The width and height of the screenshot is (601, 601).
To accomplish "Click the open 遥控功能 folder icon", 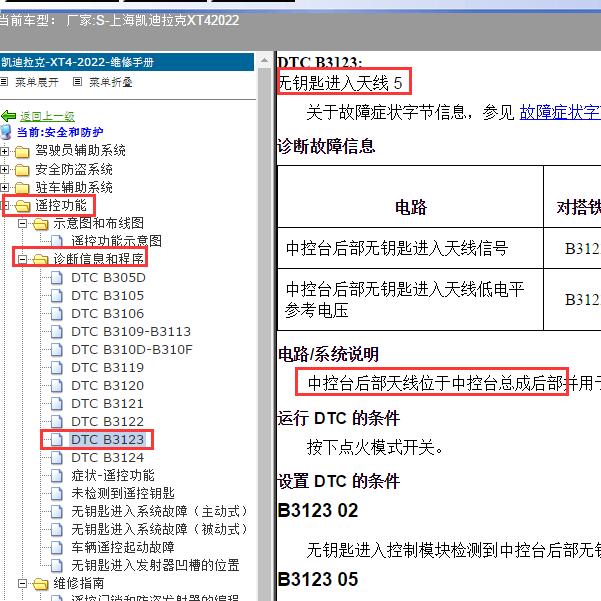I will (23, 206).
